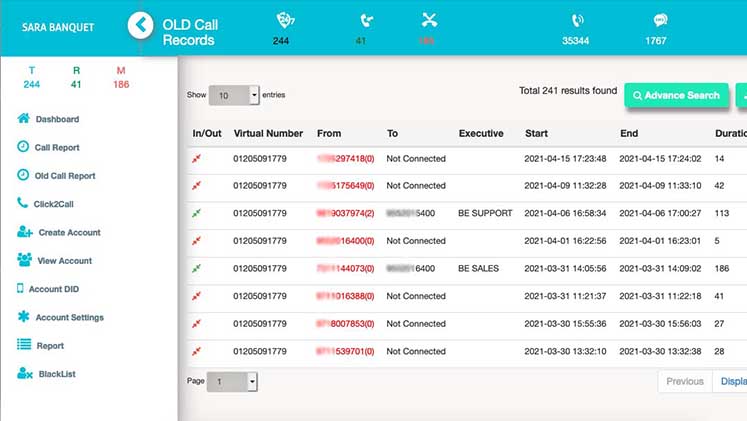Viewport: 747px width, 421px height.
Task: Open Account DID in sidebar
Action: [61, 289]
